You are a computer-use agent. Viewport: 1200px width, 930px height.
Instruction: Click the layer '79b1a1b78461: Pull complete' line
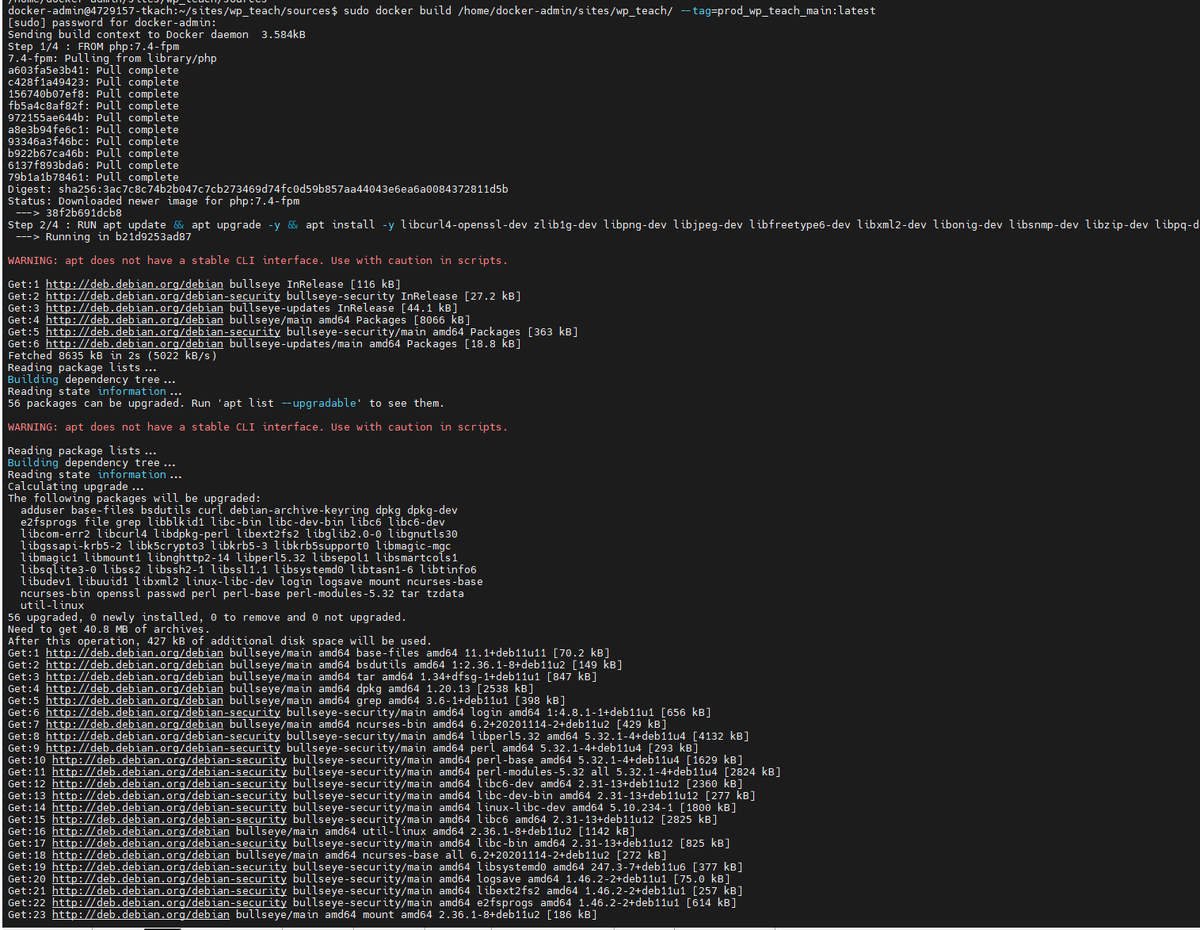[x=93, y=177]
